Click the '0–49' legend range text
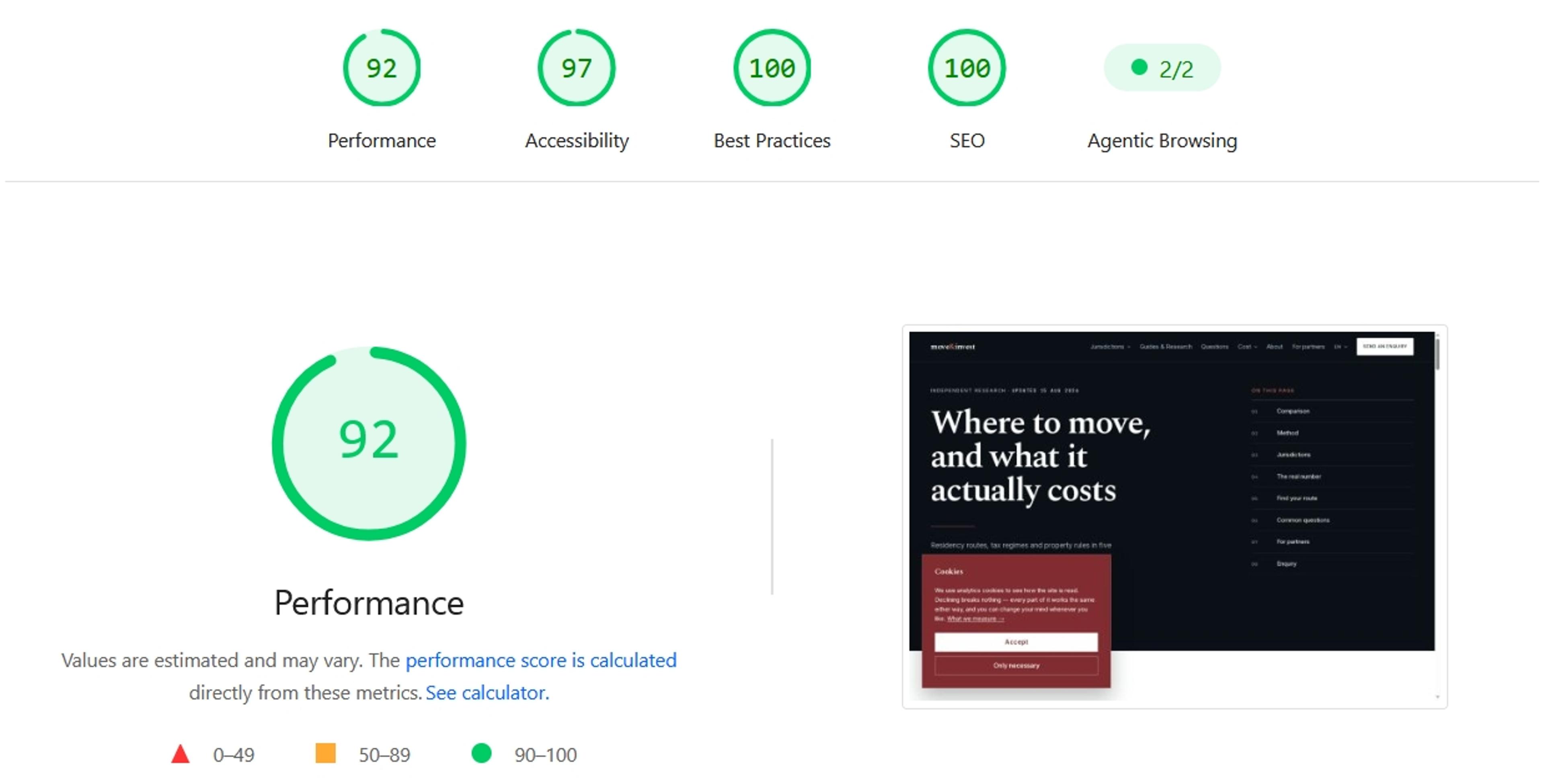Screen dimensions: 1544x784 234,755
